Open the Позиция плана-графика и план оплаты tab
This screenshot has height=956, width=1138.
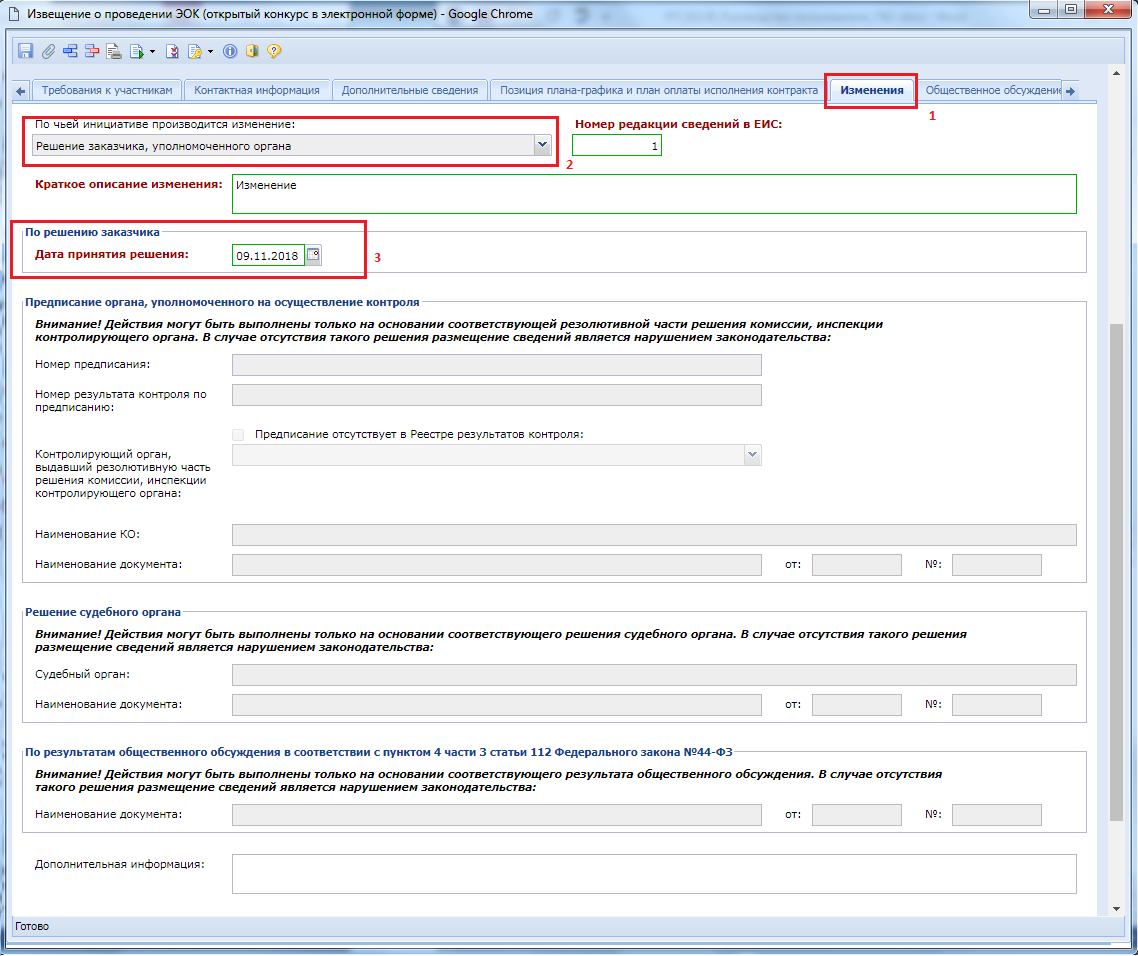click(658, 90)
